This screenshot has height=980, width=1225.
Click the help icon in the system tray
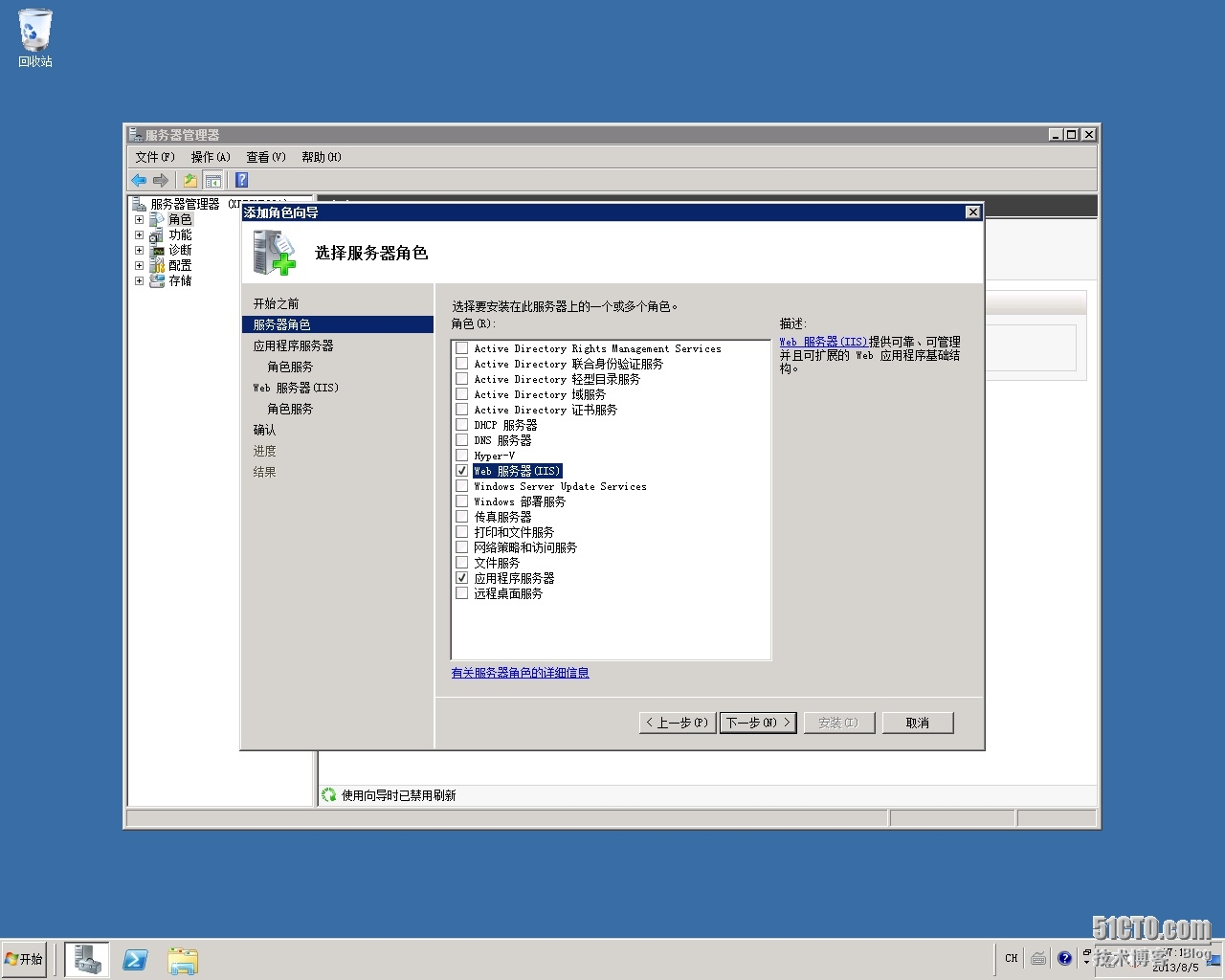coord(1064,958)
